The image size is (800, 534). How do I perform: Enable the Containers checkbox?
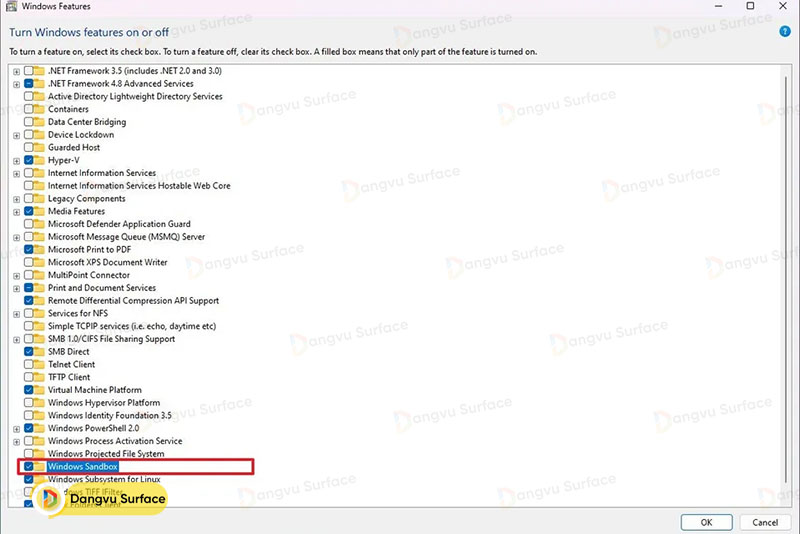(x=29, y=109)
